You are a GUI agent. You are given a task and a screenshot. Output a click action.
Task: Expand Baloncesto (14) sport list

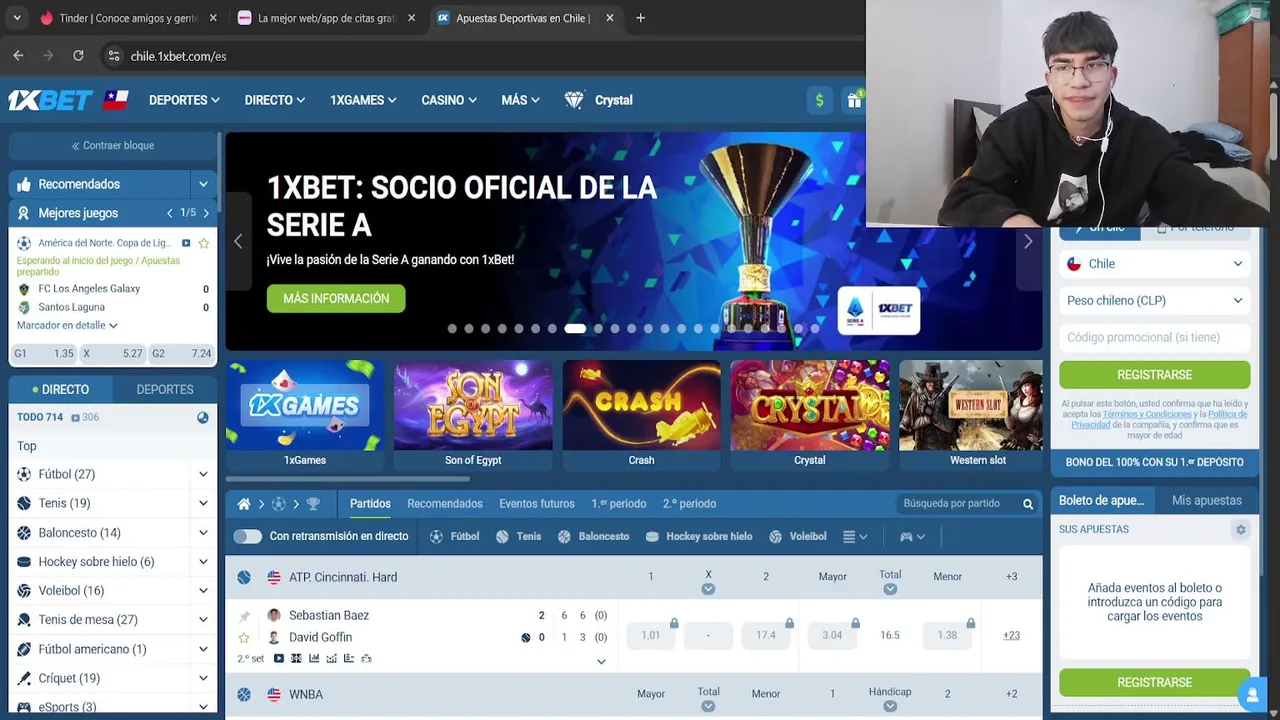[x=203, y=533]
